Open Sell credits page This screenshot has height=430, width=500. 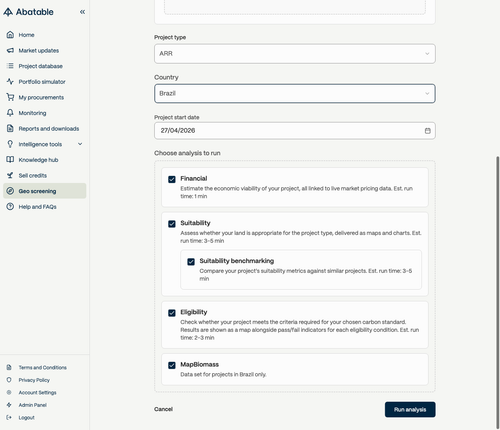(x=45, y=175)
